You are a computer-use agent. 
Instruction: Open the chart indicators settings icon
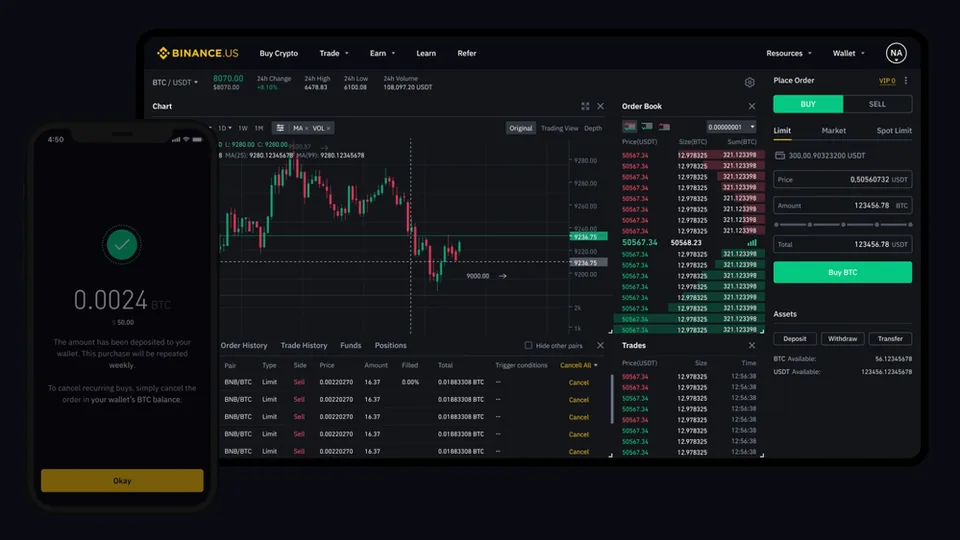[280, 128]
